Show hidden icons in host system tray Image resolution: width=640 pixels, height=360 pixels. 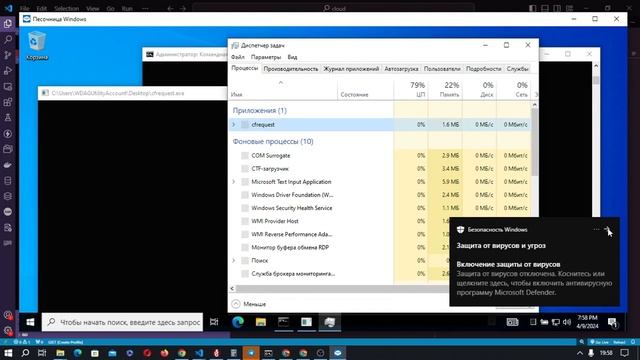(x=580, y=353)
